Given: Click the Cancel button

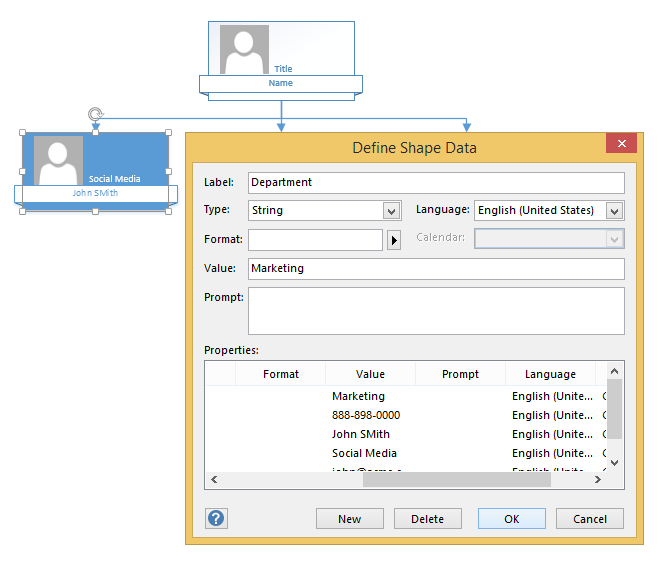Looking at the screenshot, I should click(590, 519).
